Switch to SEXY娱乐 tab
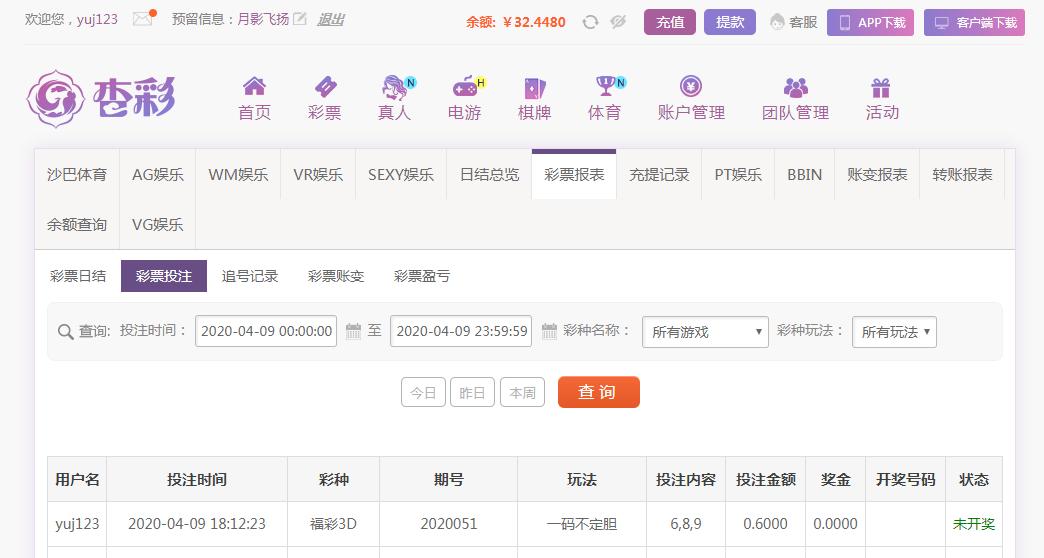This screenshot has width=1044, height=558. pos(401,174)
